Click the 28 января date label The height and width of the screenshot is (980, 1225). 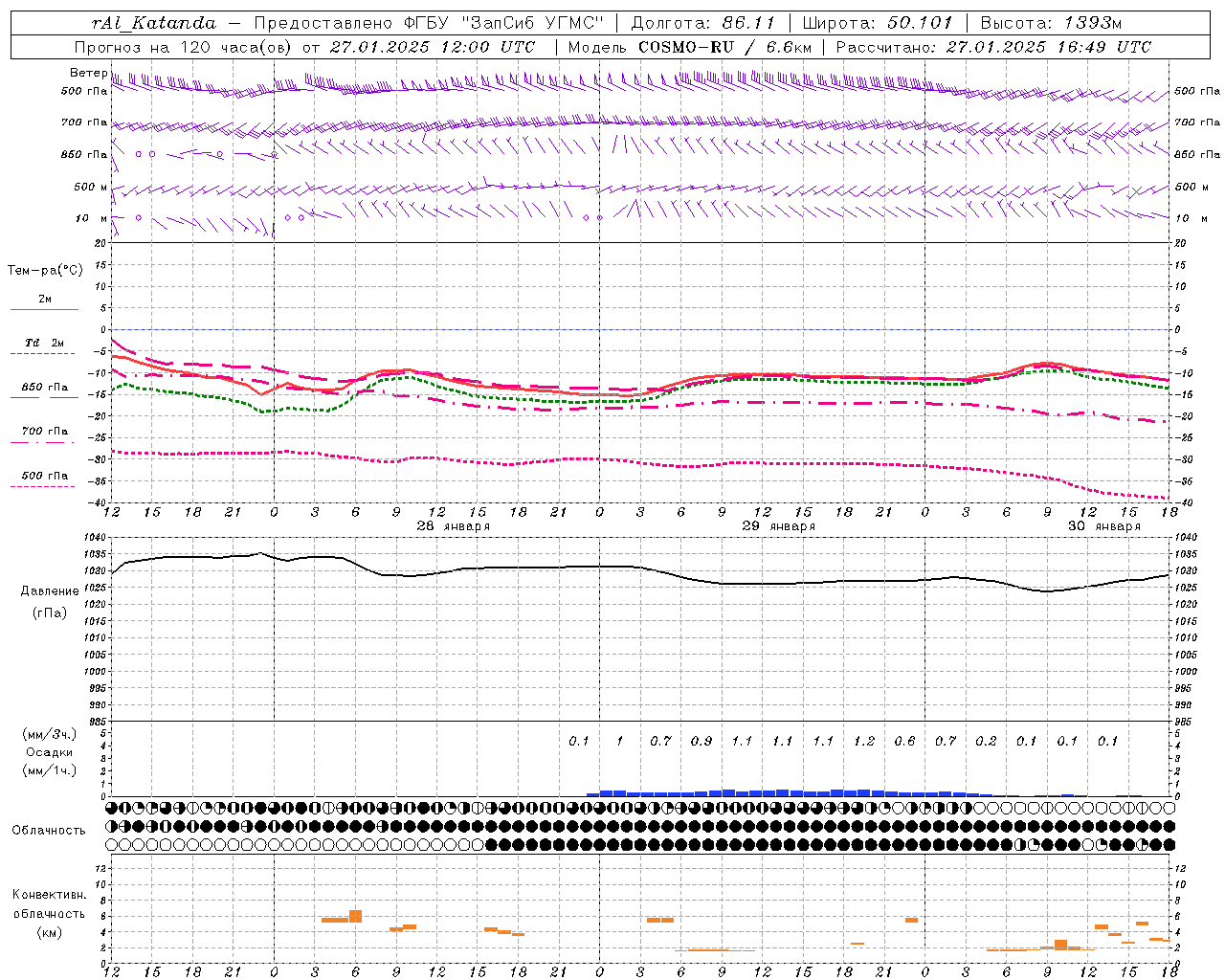coord(454,526)
